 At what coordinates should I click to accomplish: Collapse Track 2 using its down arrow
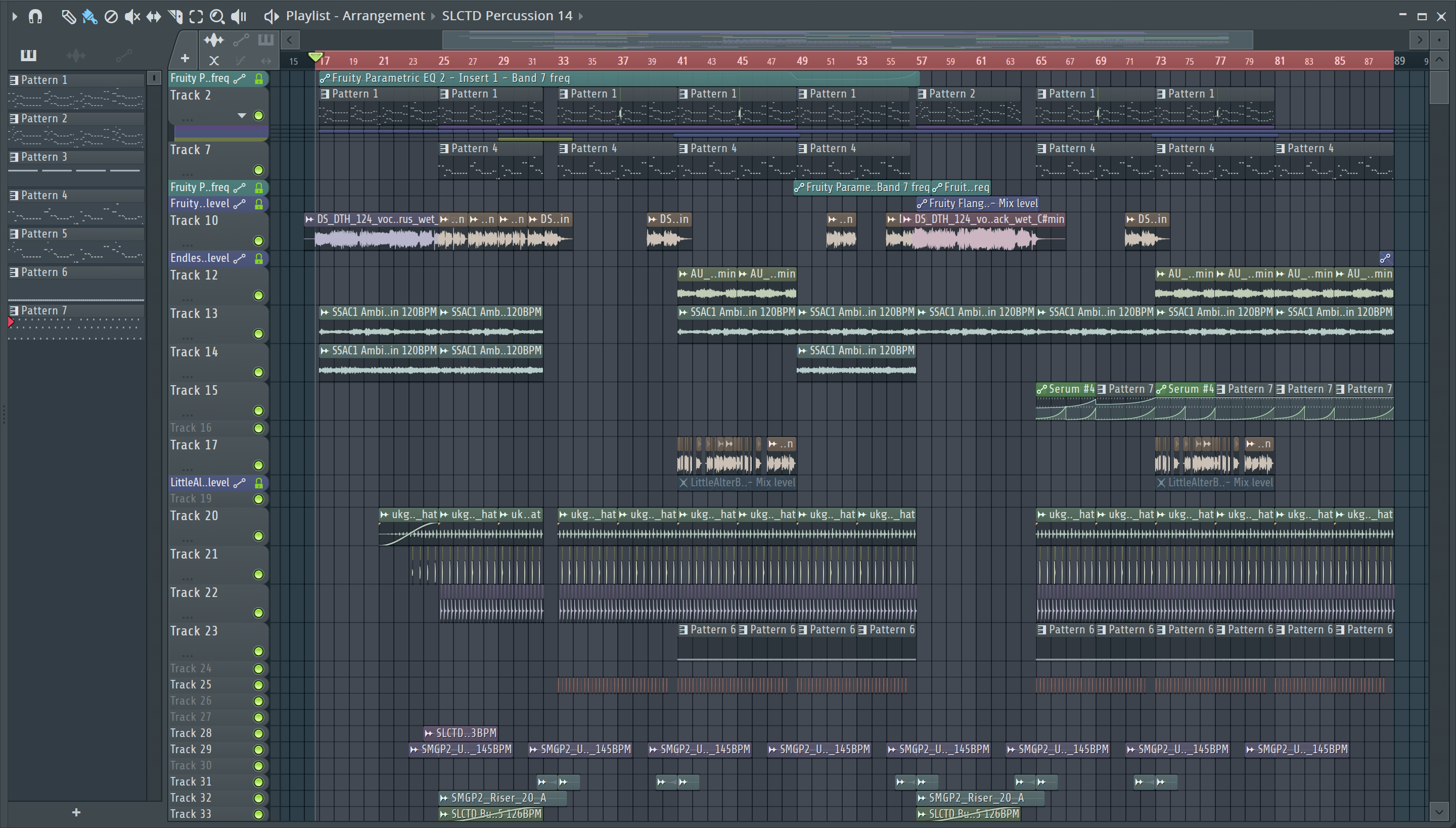[x=242, y=115]
